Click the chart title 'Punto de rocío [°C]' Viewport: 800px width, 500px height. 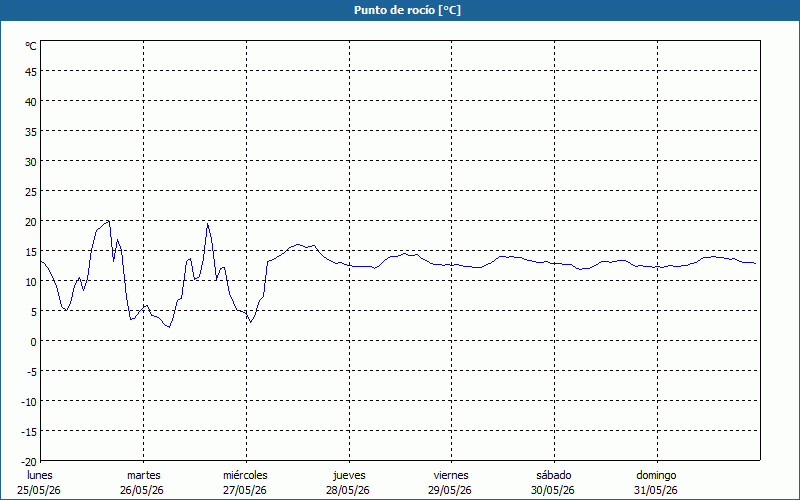[x=407, y=10]
